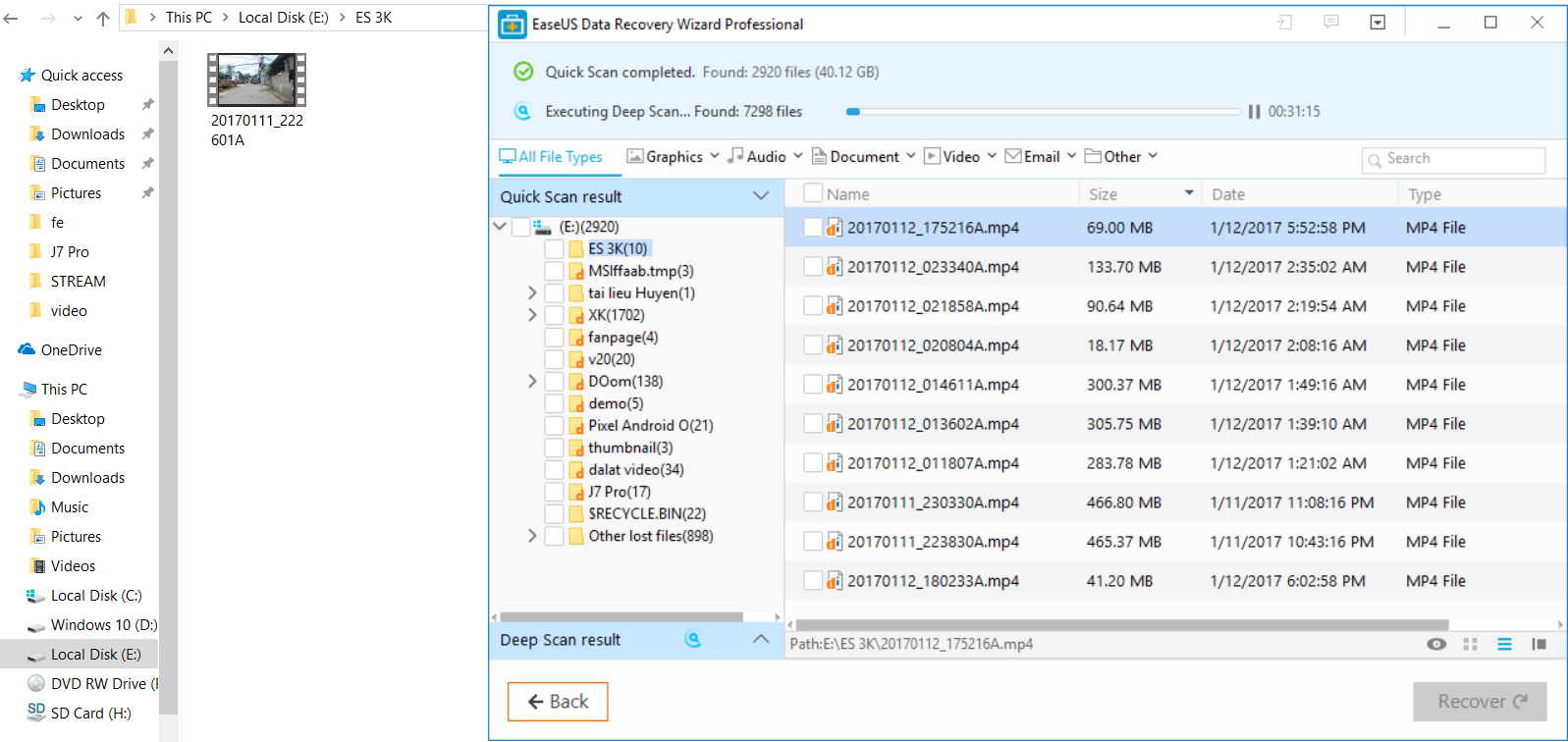Open the feedback chat icon
The height and width of the screenshot is (742, 1568).
(1331, 23)
